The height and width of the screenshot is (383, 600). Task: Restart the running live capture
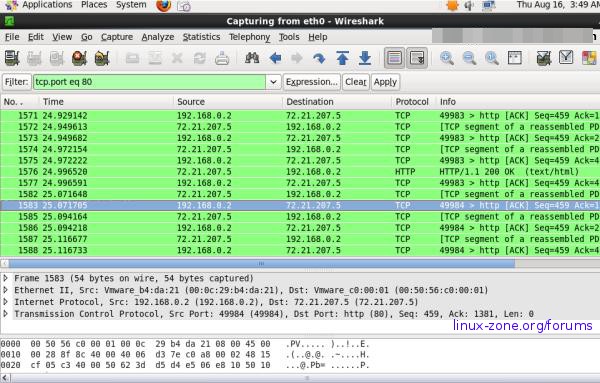click(102, 59)
